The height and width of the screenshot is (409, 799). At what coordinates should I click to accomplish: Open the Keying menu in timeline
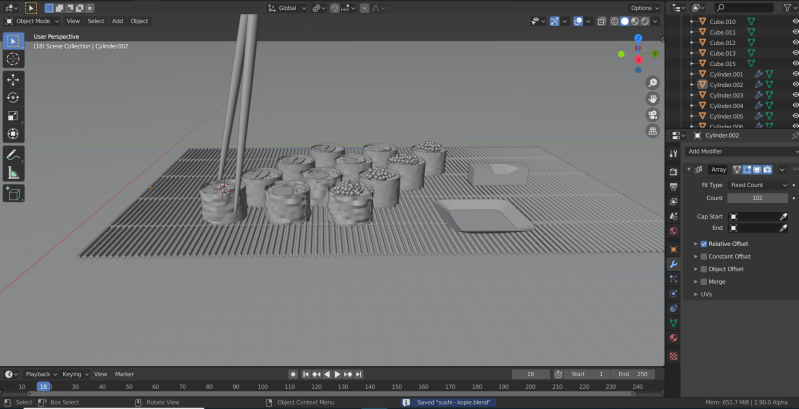[x=75, y=374]
